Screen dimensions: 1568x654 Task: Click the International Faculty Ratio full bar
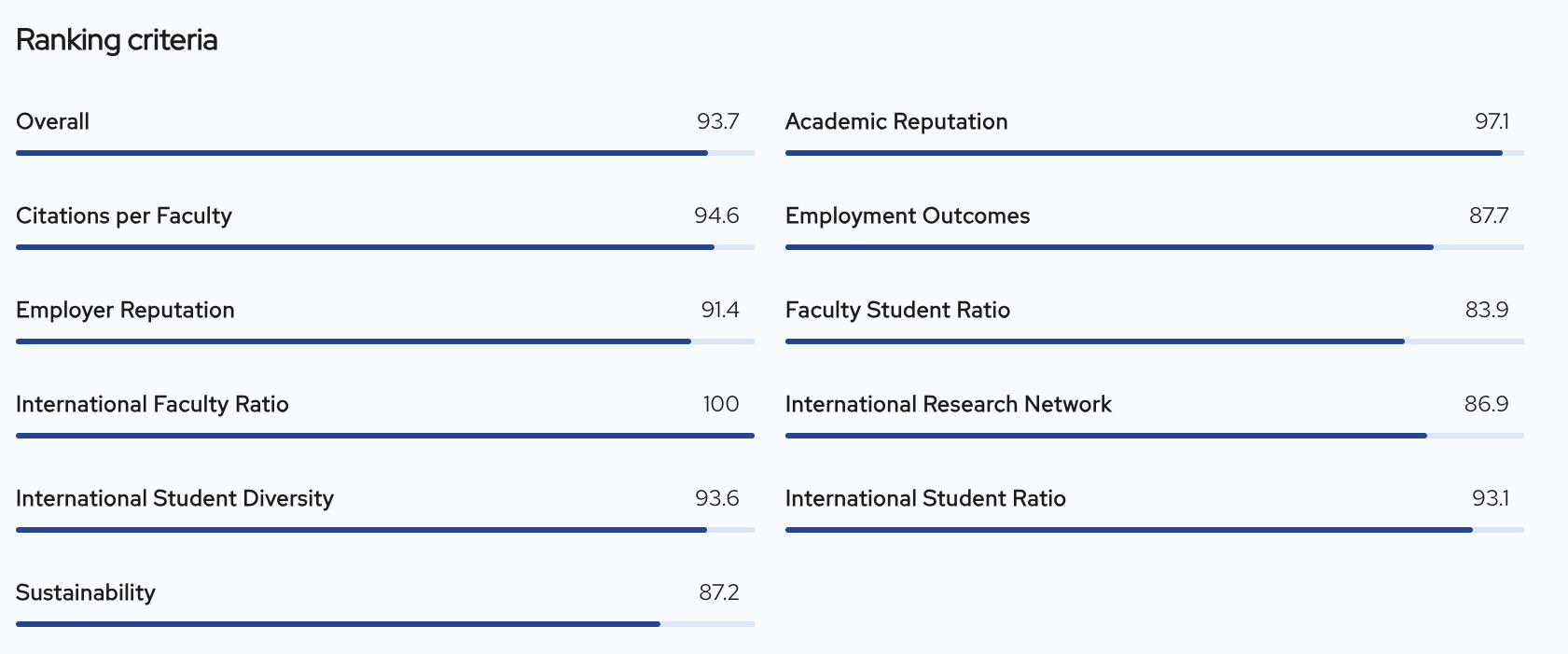tap(385, 436)
